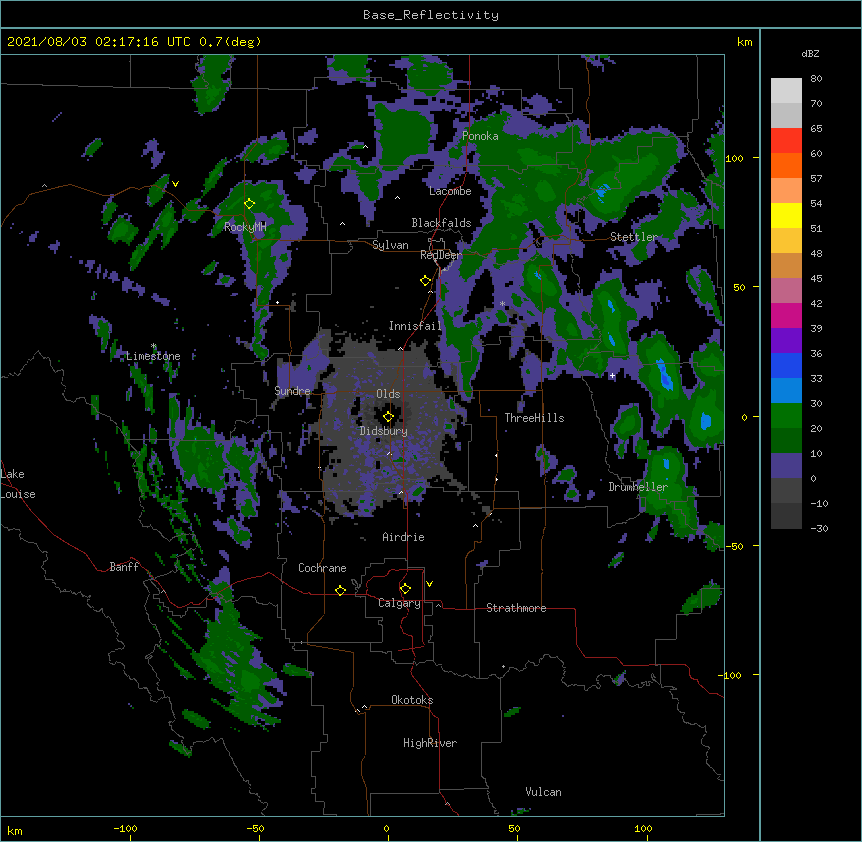Select the bright green 30-20 dBZ legend swatch

tap(786, 416)
